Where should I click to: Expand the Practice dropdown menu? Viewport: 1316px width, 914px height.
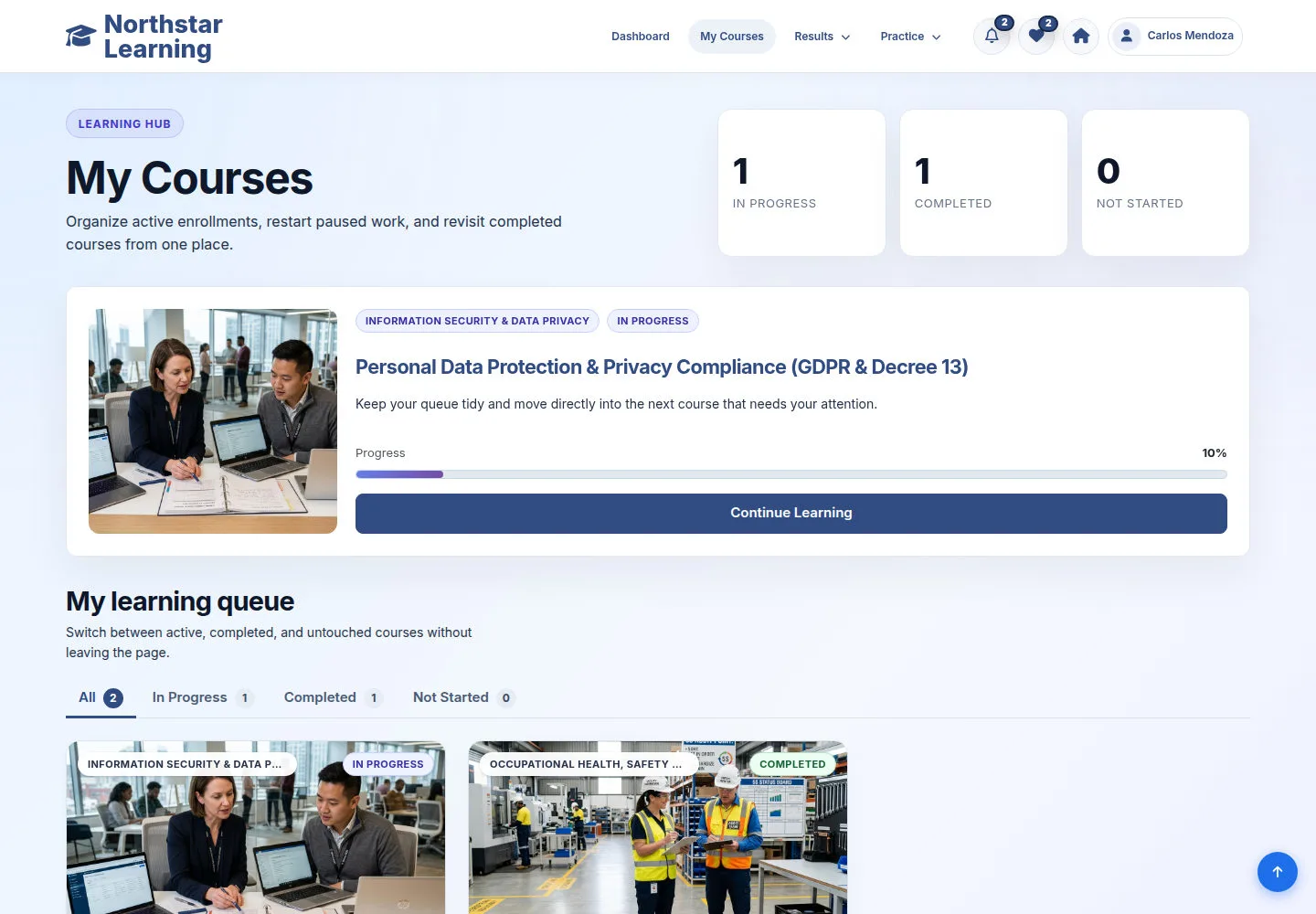click(x=910, y=37)
